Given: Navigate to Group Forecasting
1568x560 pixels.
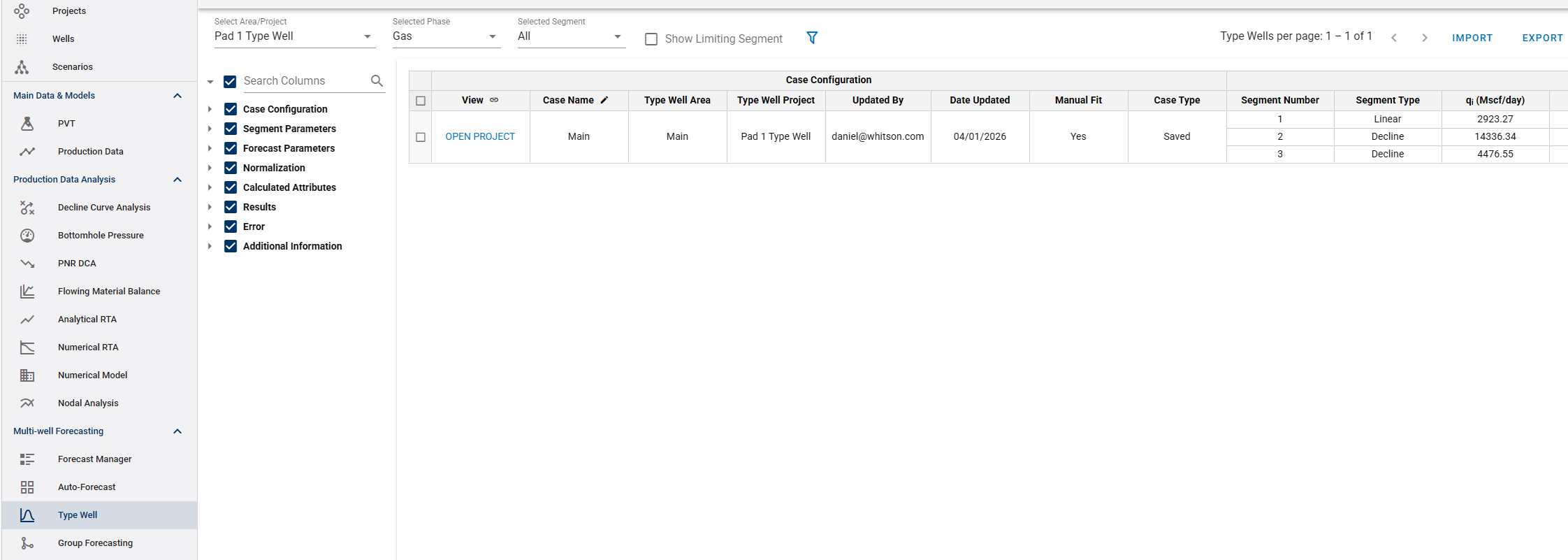Looking at the screenshot, I should [95, 543].
